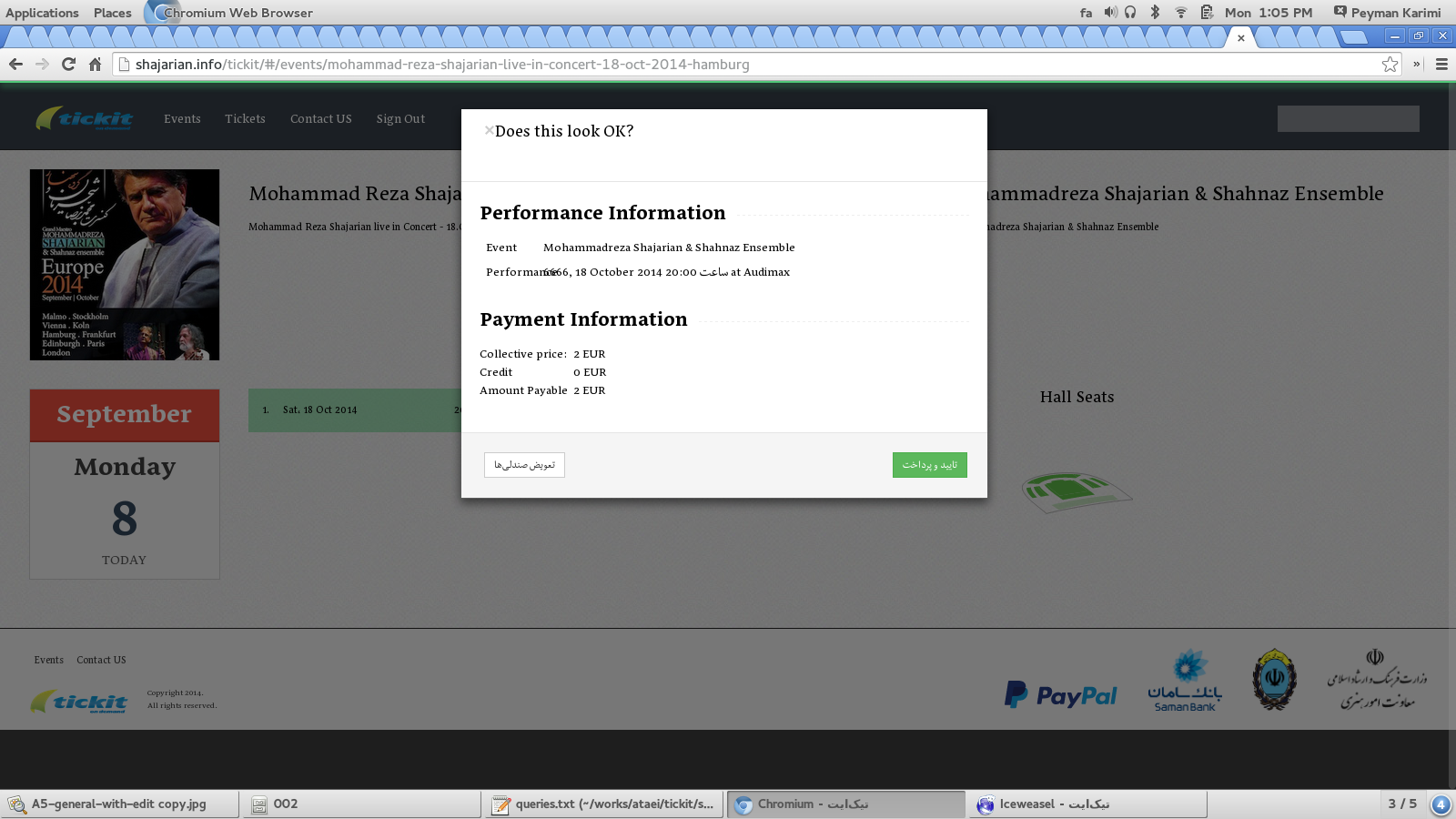Show hidden extensions chevron in toolbar

pyautogui.click(x=1416, y=64)
